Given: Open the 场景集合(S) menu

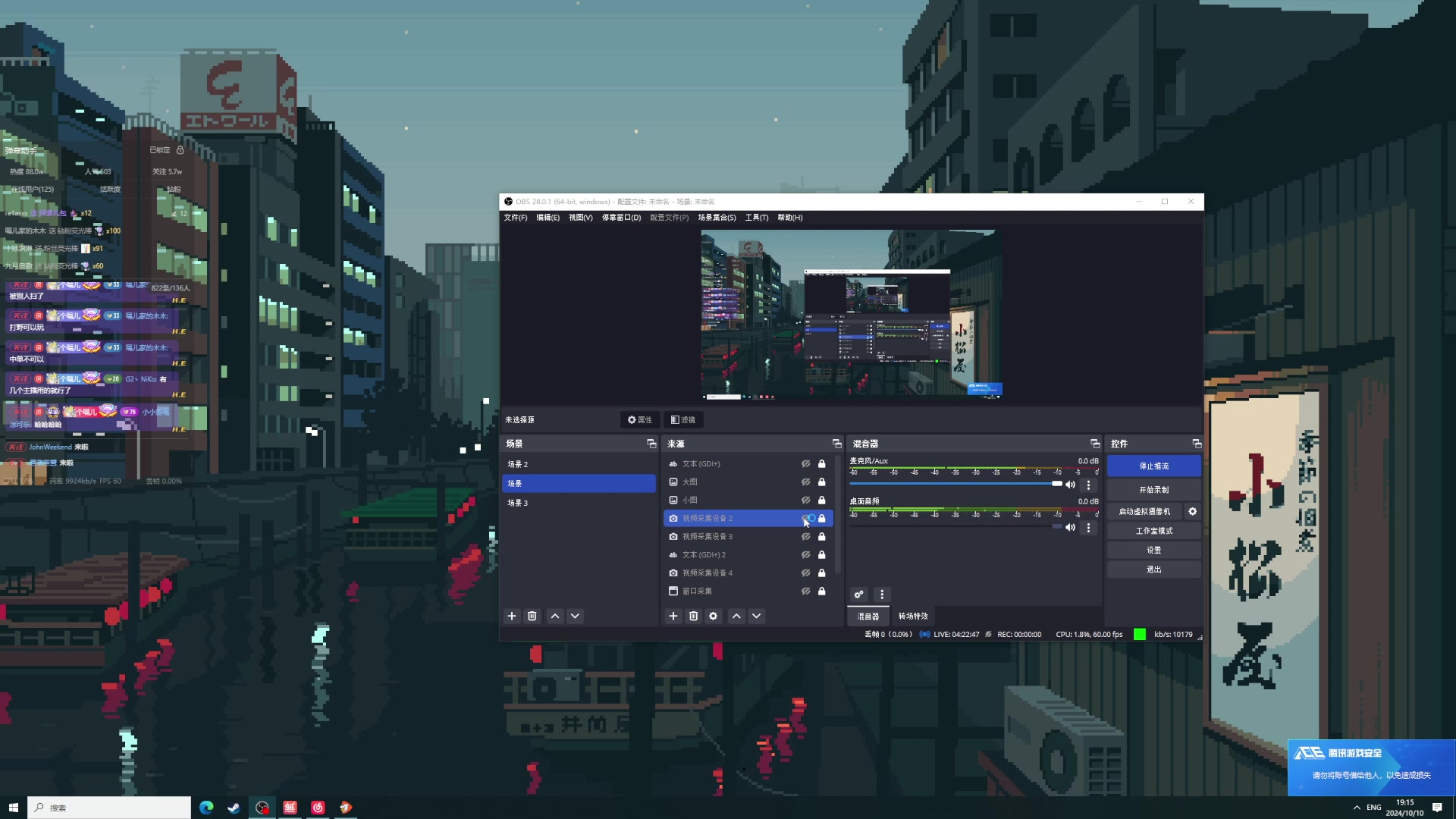Looking at the screenshot, I should pyautogui.click(x=717, y=218).
